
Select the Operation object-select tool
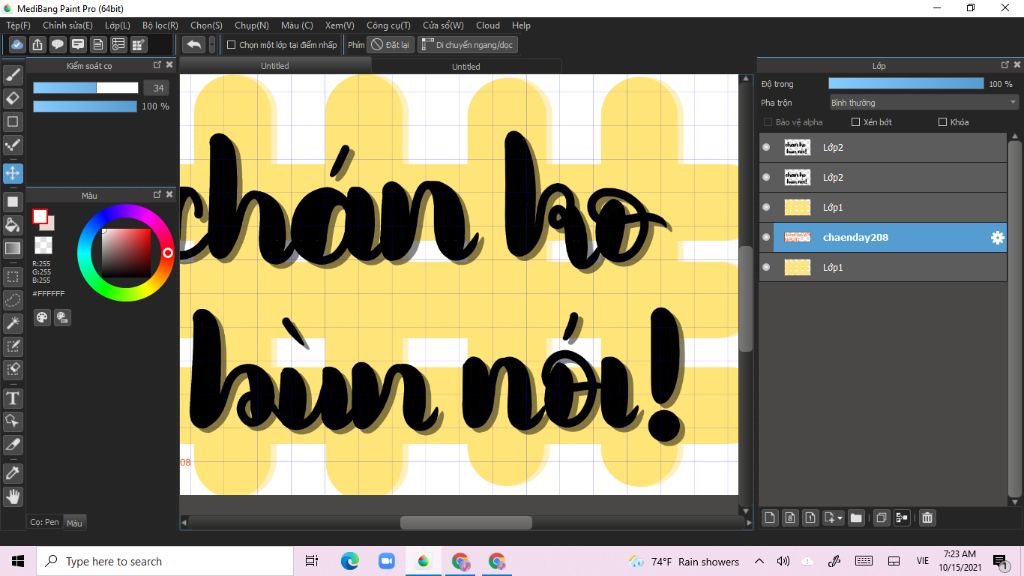point(12,421)
